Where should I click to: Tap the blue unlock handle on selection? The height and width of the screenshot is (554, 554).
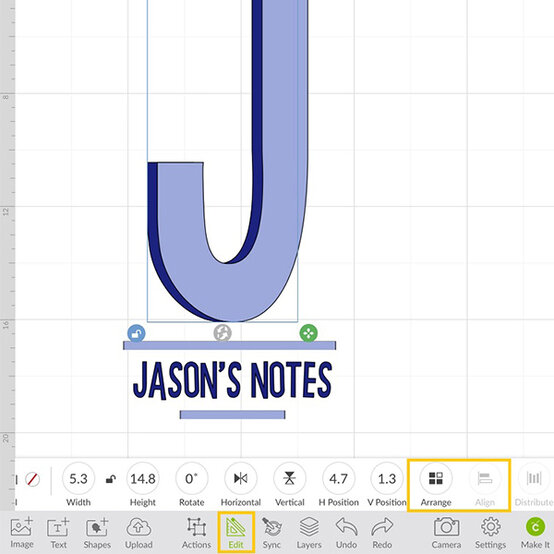point(136,333)
